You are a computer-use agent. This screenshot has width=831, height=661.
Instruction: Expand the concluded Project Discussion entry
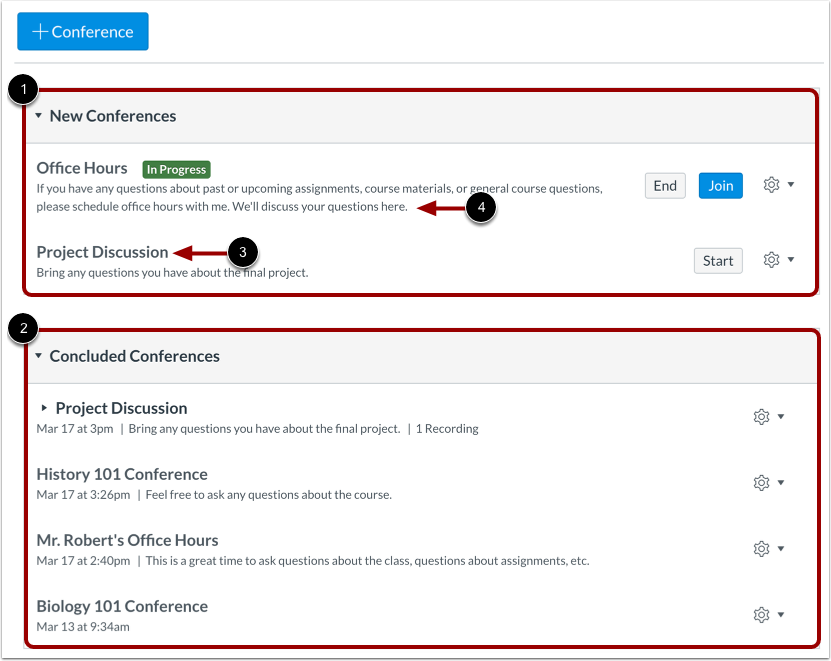click(x=44, y=408)
